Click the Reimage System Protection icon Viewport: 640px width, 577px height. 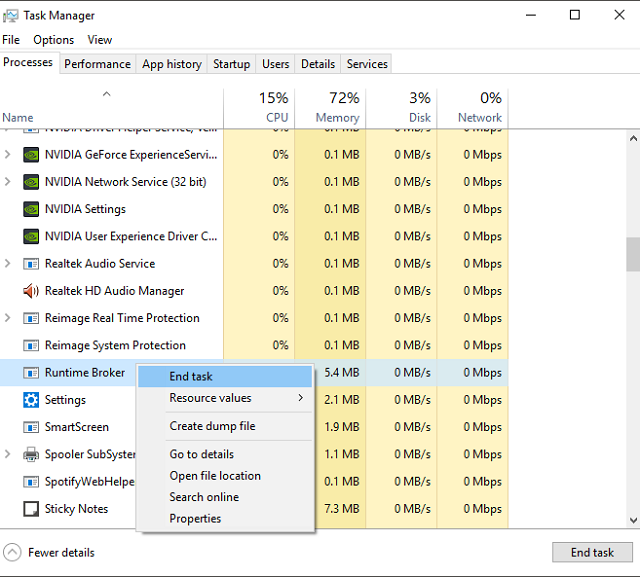(x=31, y=346)
